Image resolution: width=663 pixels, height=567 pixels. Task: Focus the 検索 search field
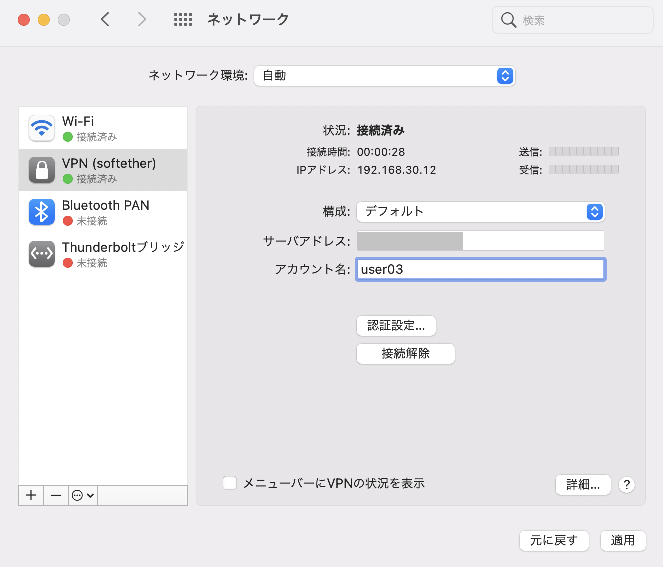pos(573,20)
